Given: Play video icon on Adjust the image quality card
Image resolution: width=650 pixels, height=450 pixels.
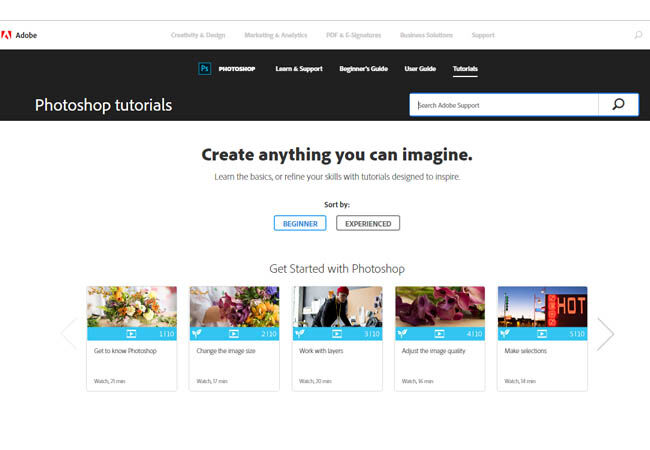Looking at the screenshot, I should click(439, 334).
